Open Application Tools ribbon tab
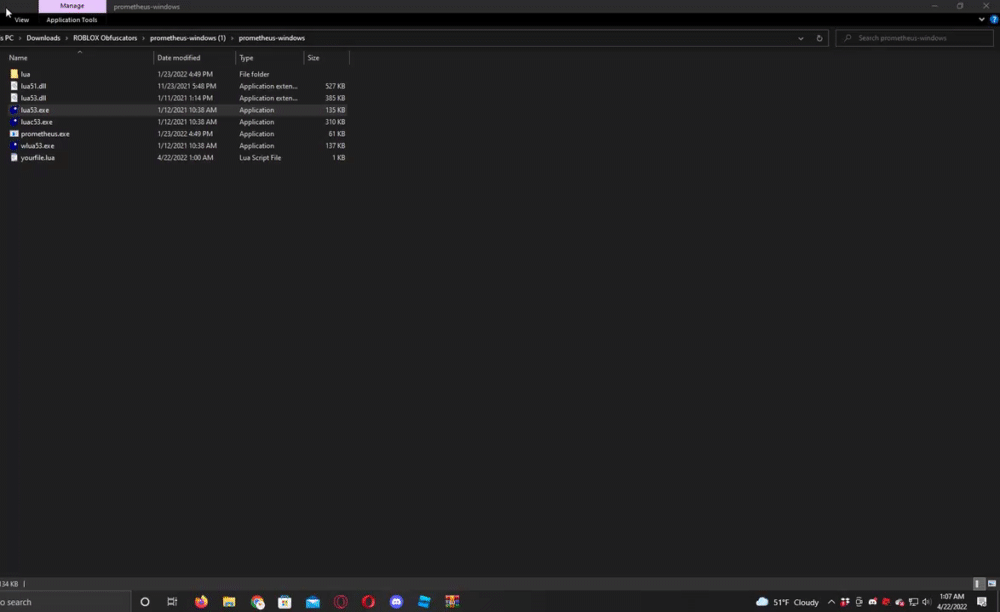This screenshot has width=1000, height=612. pos(71,20)
